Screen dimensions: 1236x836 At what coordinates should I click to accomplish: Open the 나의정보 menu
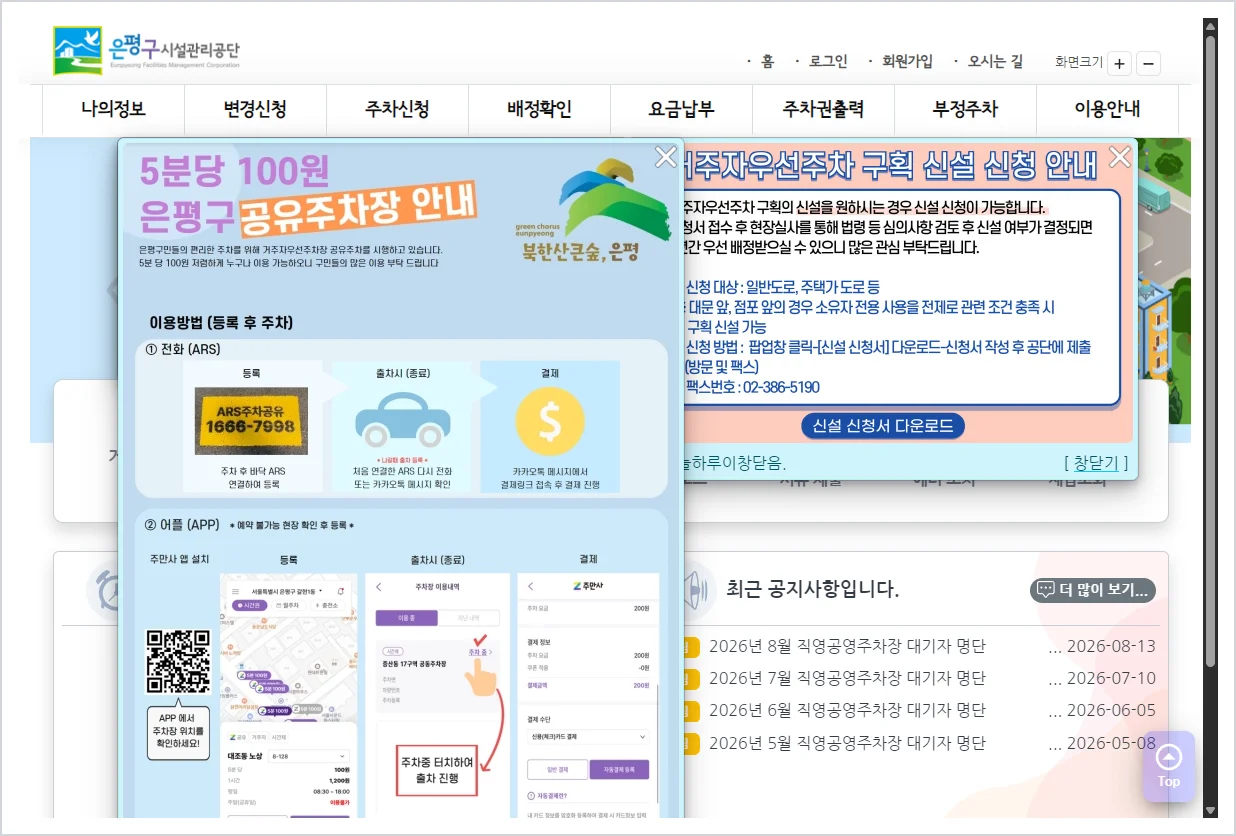[x=113, y=109]
